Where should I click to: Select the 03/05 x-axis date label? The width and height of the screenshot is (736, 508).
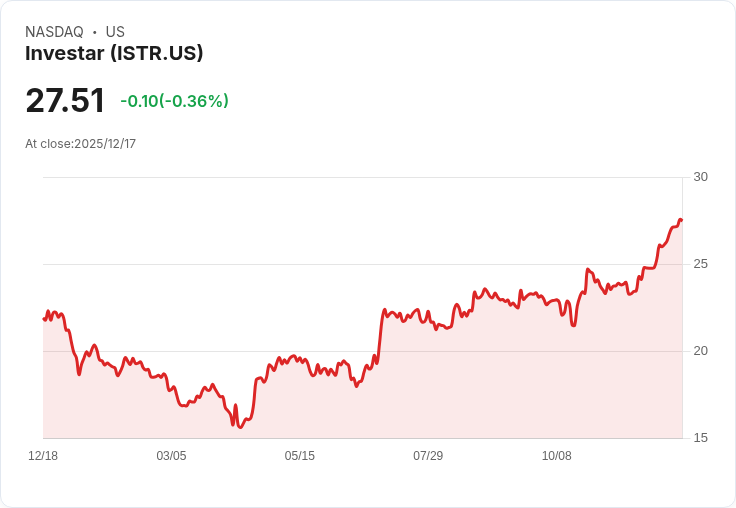pos(171,456)
